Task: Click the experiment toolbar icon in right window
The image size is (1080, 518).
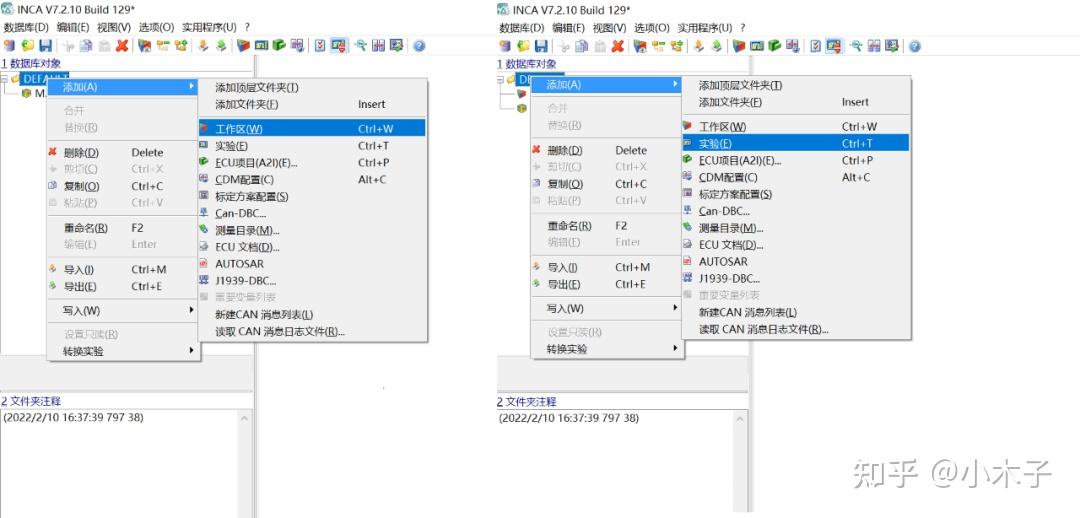Action: pyautogui.click(x=757, y=46)
